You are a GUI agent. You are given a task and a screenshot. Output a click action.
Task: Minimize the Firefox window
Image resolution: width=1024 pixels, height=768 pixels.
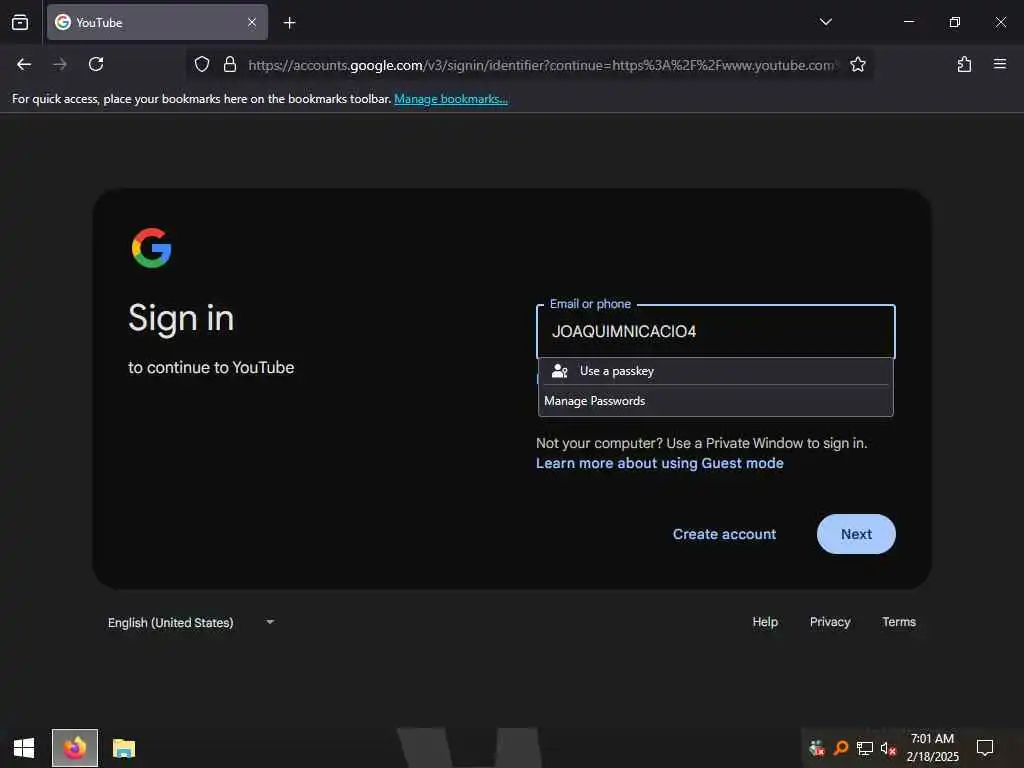click(908, 22)
